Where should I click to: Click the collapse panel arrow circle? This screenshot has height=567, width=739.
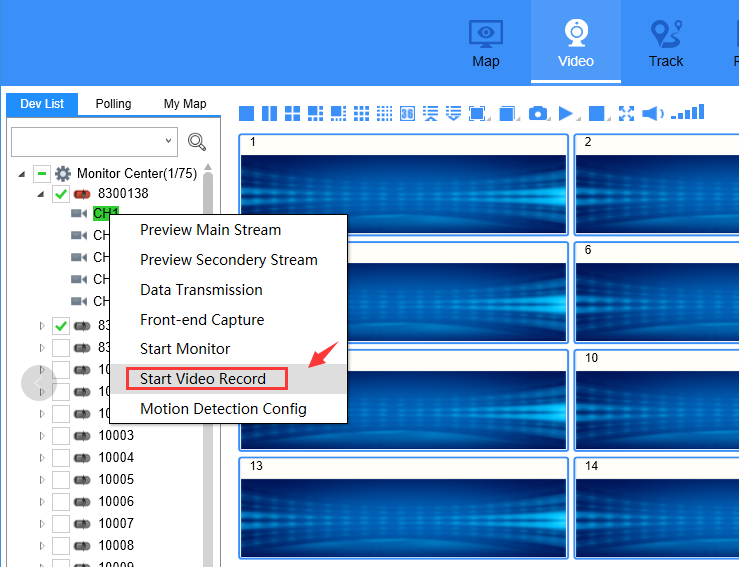click(39, 383)
